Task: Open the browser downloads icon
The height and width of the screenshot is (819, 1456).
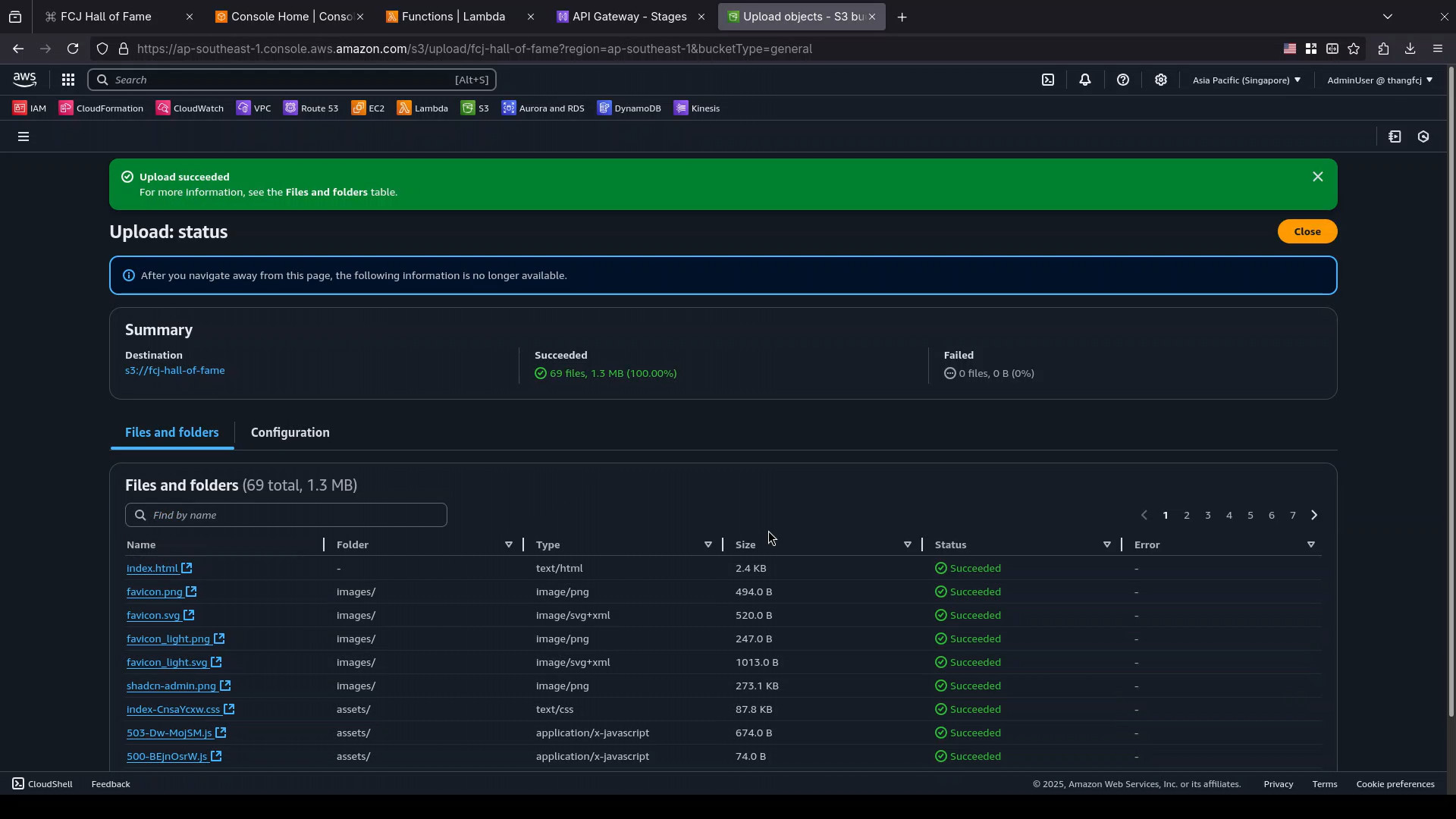Action: (1410, 49)
